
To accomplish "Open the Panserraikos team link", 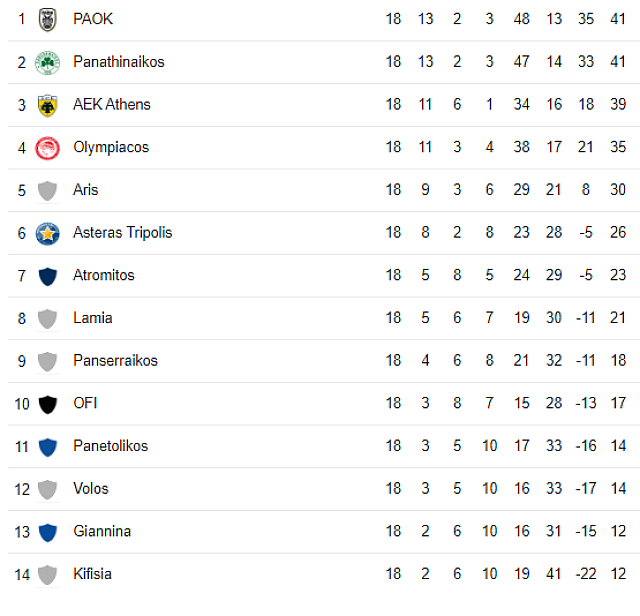I will (x=115, y=360).
